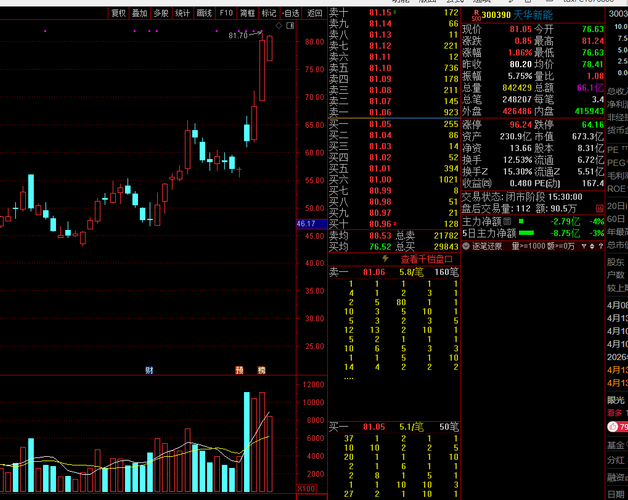Click 总额 value 66.1亿
Image resolution: width=628 pixels, height=500 pixels.
pyautogui.click(x=590, y=88)
